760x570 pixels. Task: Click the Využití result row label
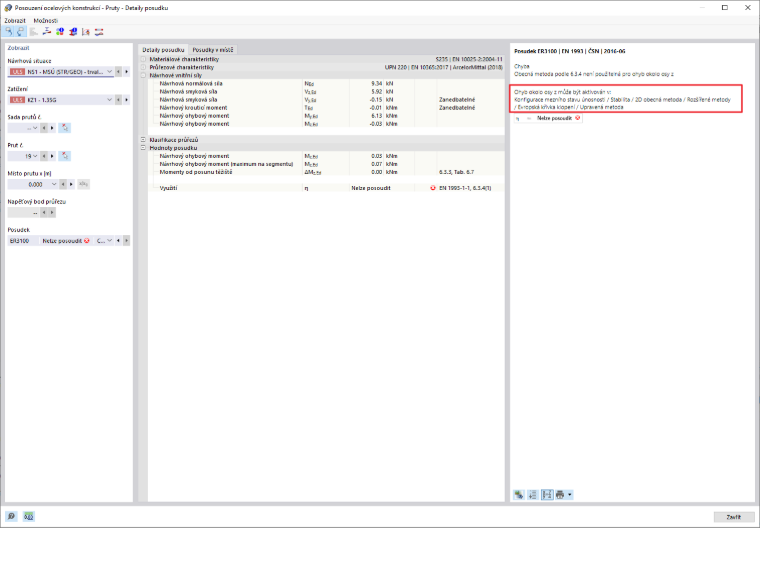point(168,188)
